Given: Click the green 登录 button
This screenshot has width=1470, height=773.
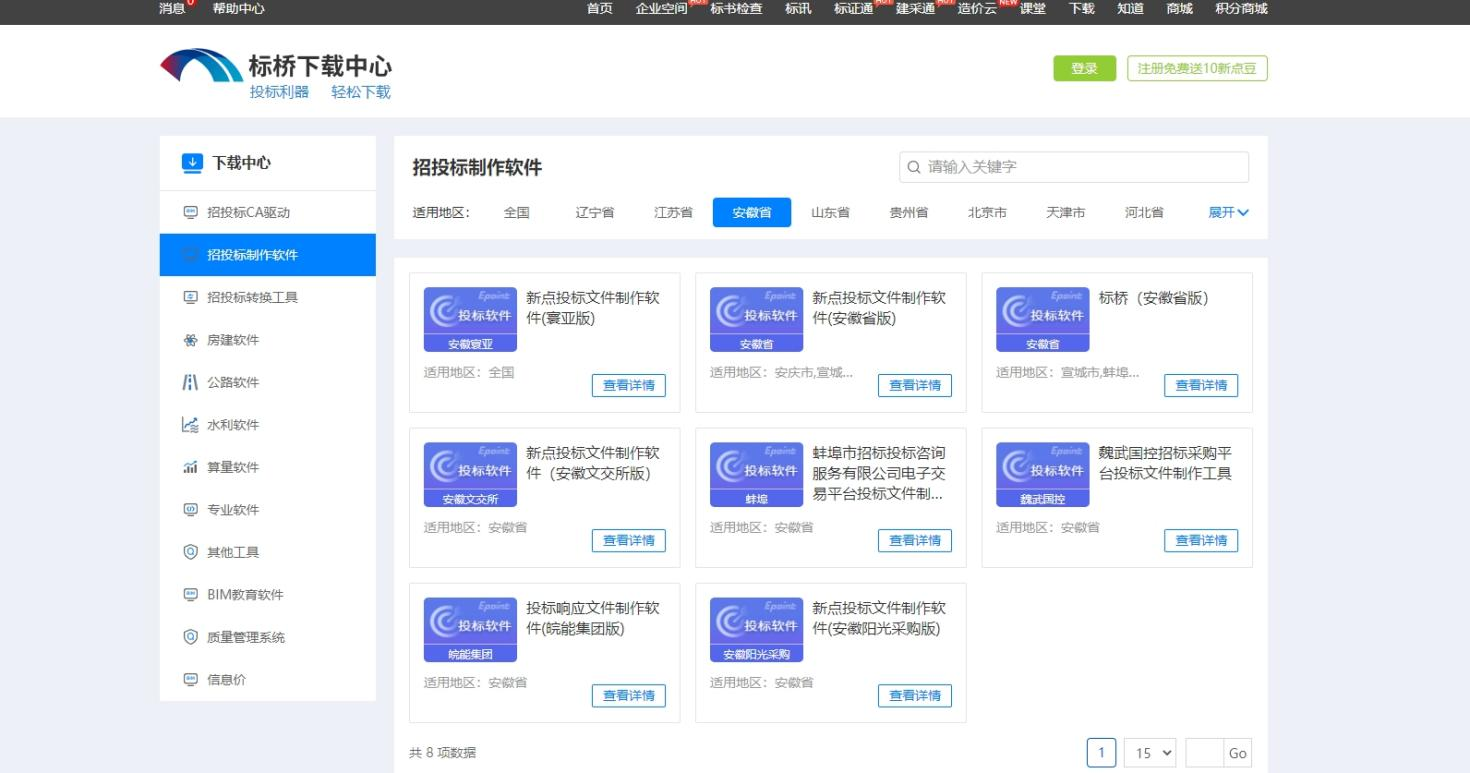Looking at the screenshot, I should [1084, 68].
